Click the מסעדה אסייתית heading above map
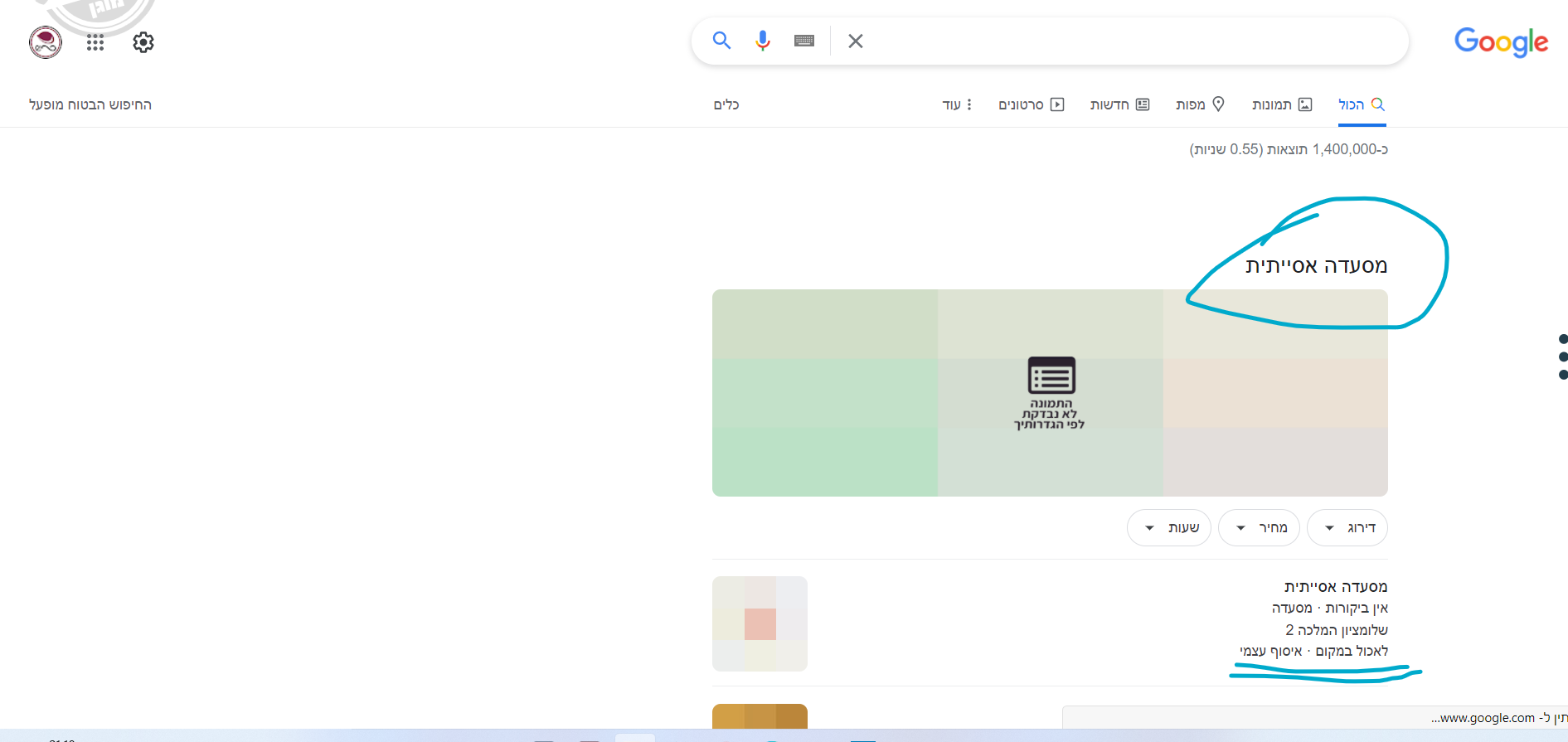 point(1316,266)
